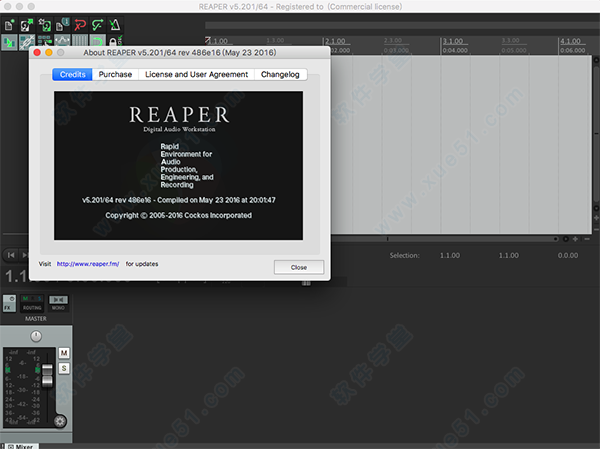The height and width of the screenshot is (449, 600).
Task: Close the About REAPER dialog with red button
Action: 37,52
